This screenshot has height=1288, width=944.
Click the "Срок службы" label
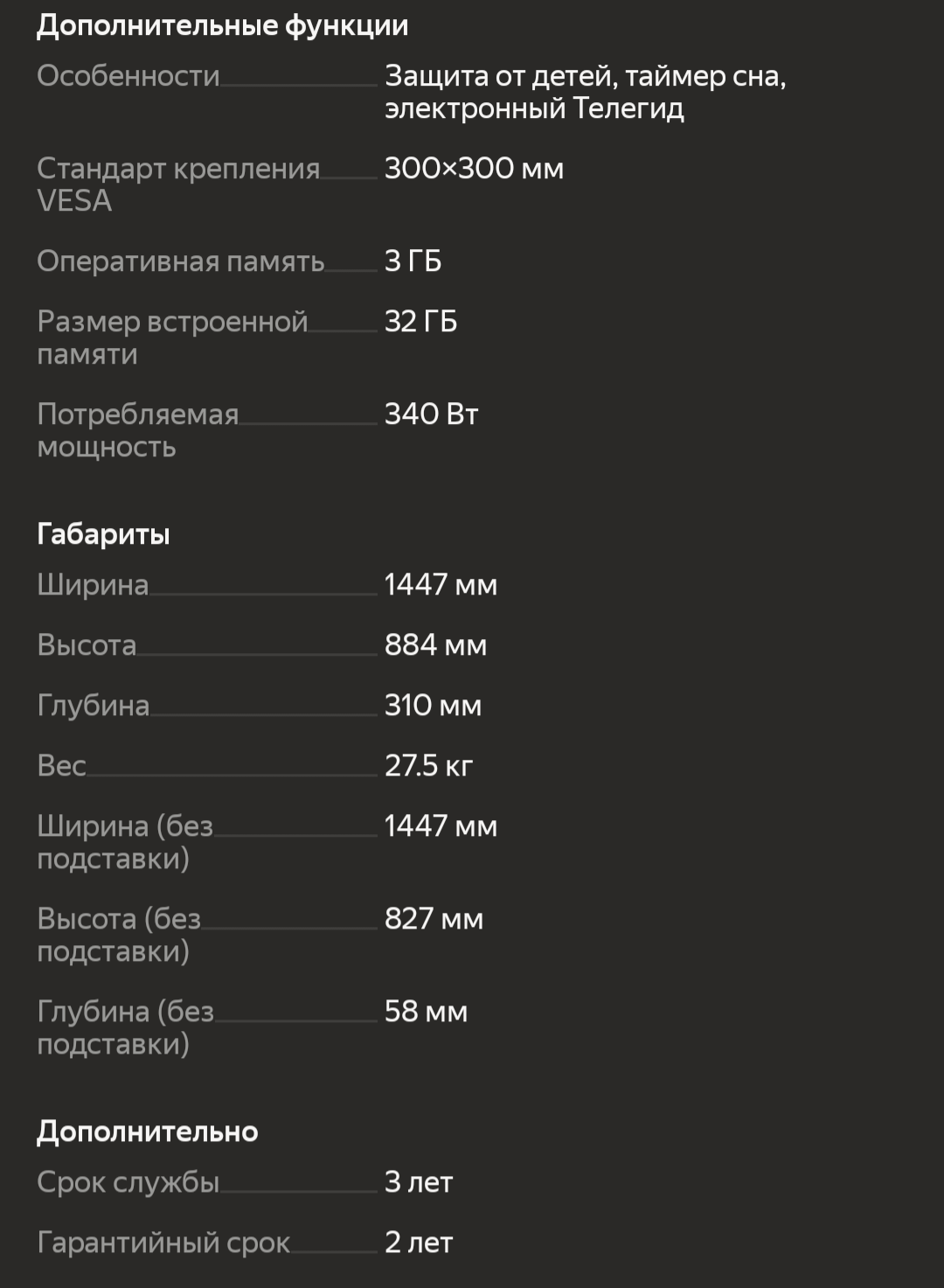pos(128,1182)
